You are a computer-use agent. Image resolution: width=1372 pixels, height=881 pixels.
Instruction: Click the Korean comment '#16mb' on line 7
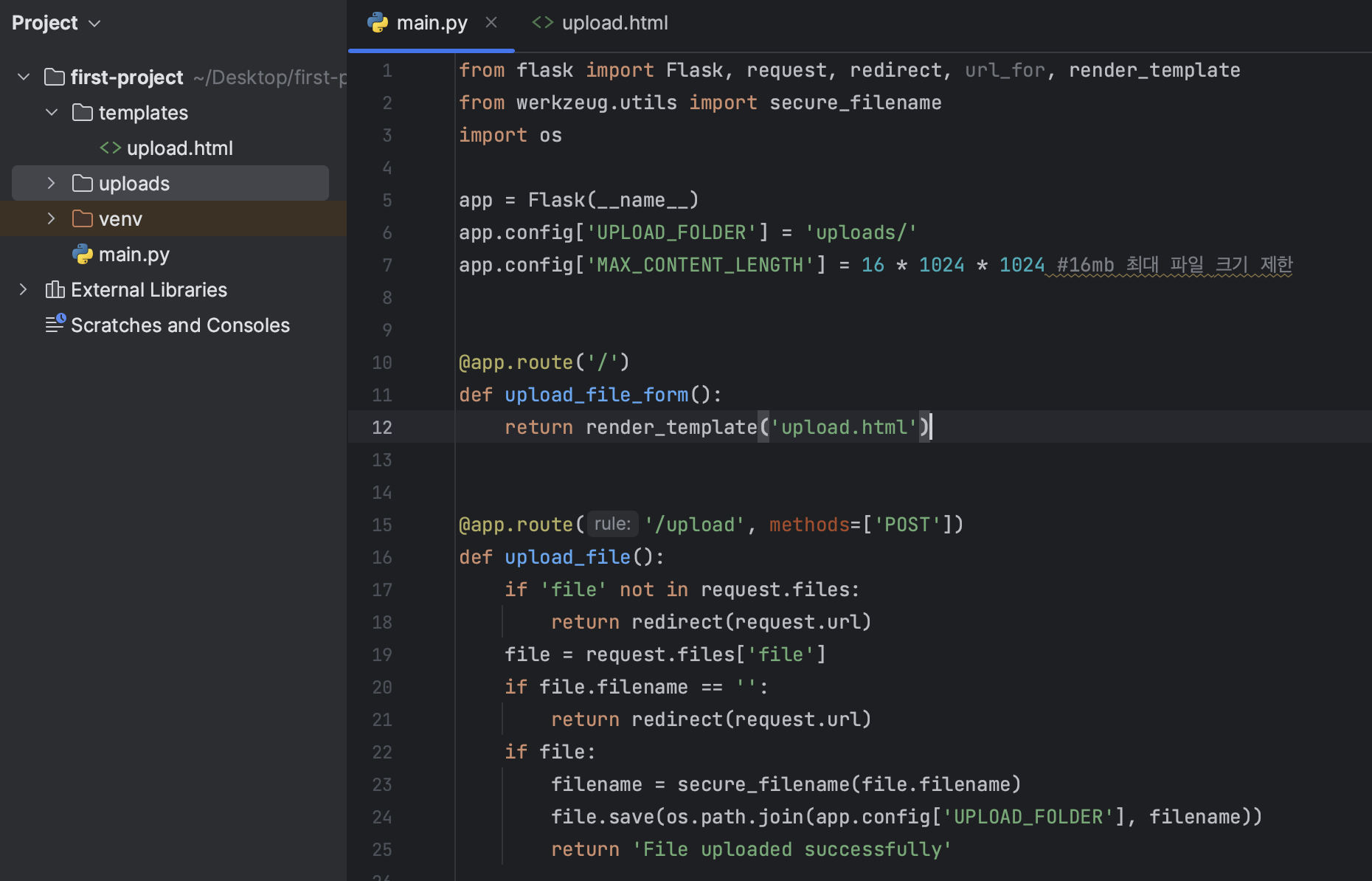[1174, 265]
